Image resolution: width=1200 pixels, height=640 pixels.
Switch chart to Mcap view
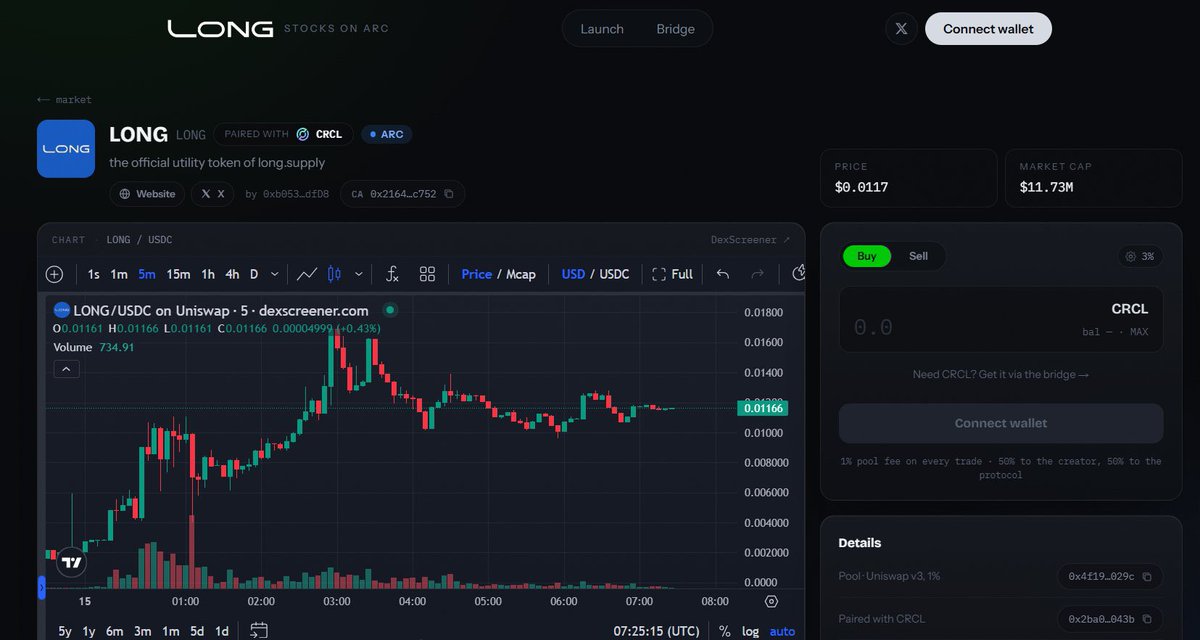pyautogui.click(x=520, y=274)
